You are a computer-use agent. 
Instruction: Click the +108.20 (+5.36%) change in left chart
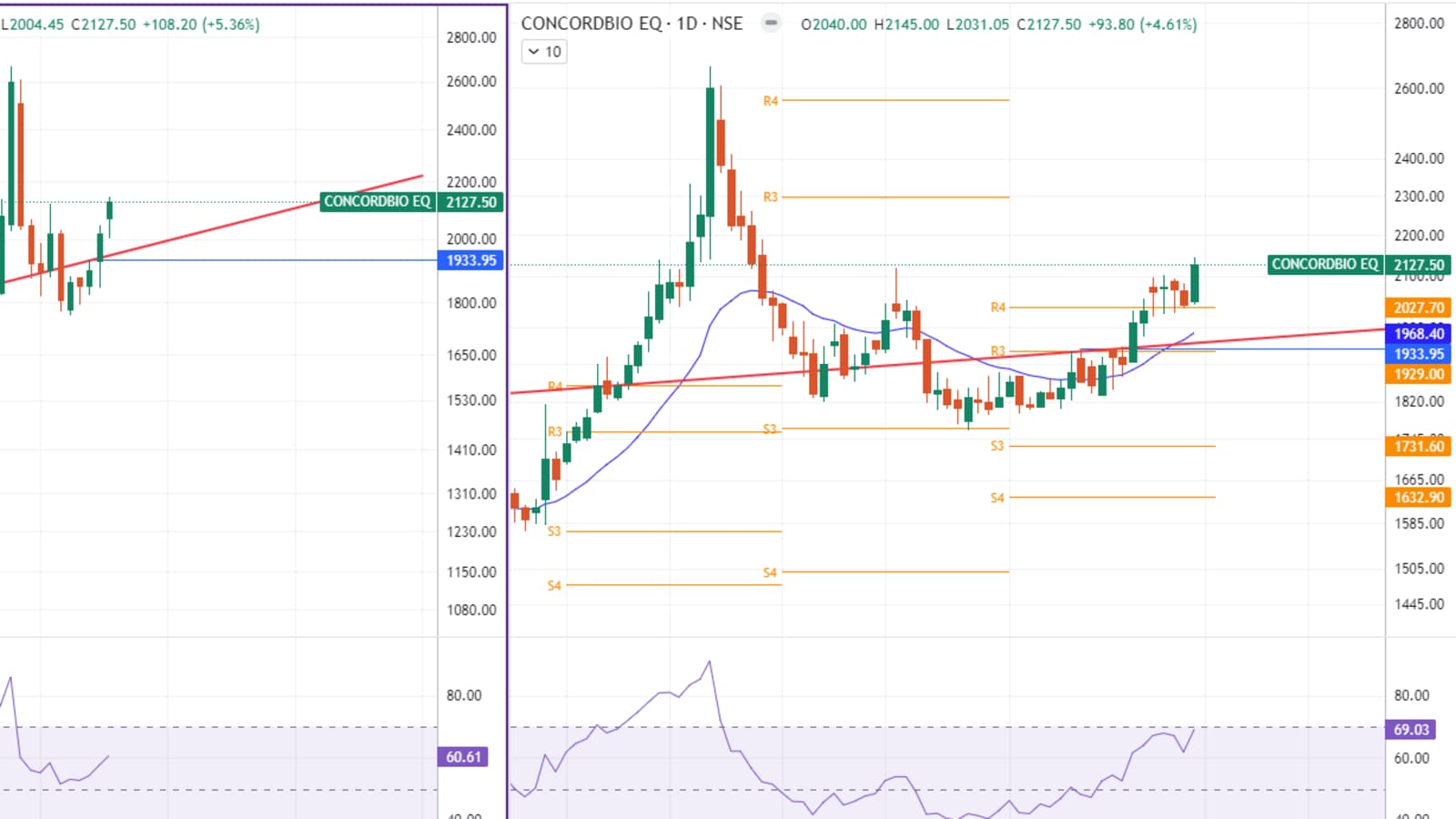point(201,25)
